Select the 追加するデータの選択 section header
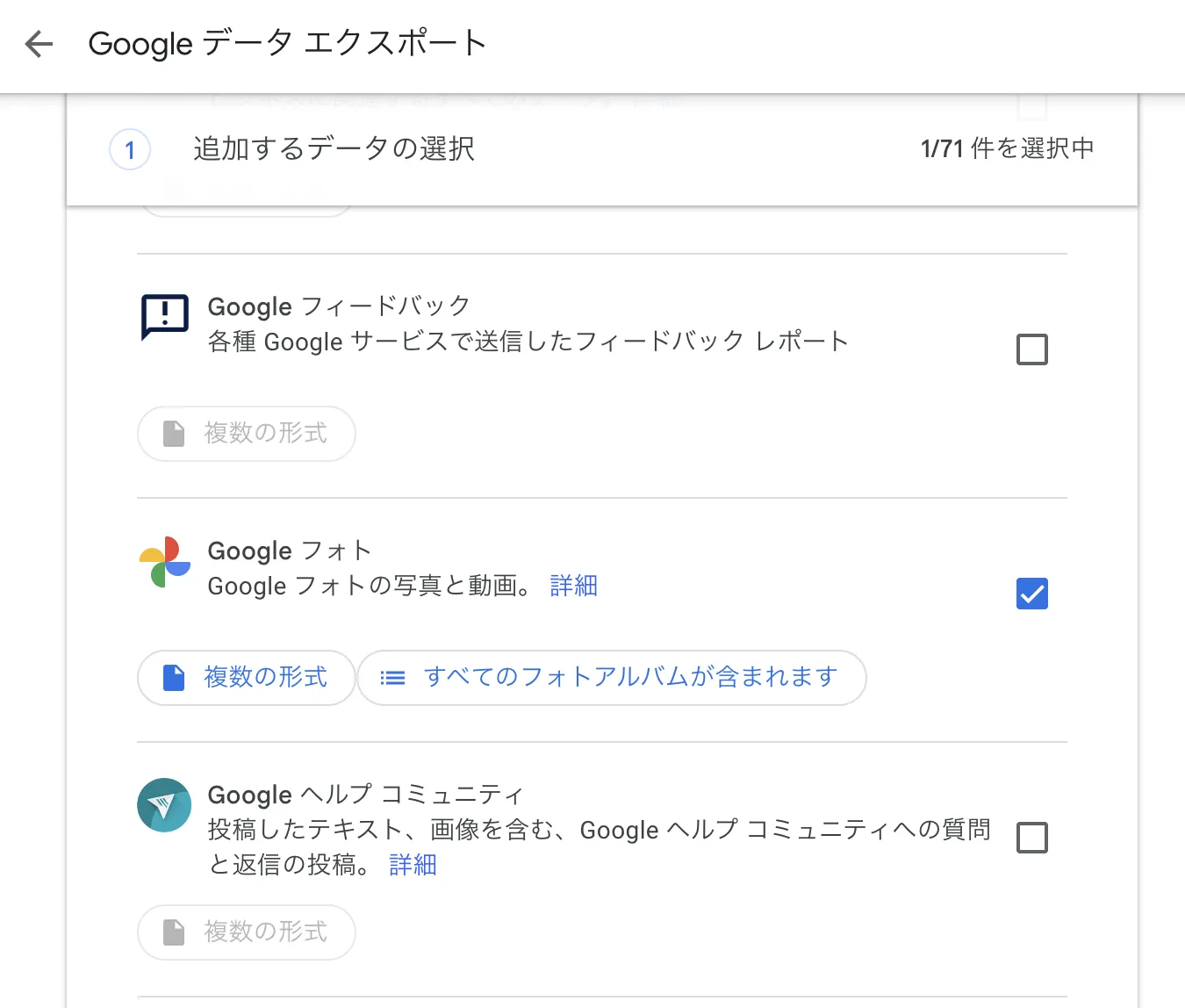This screenshot has width=1185, height=1008. [x=334, y=149]
